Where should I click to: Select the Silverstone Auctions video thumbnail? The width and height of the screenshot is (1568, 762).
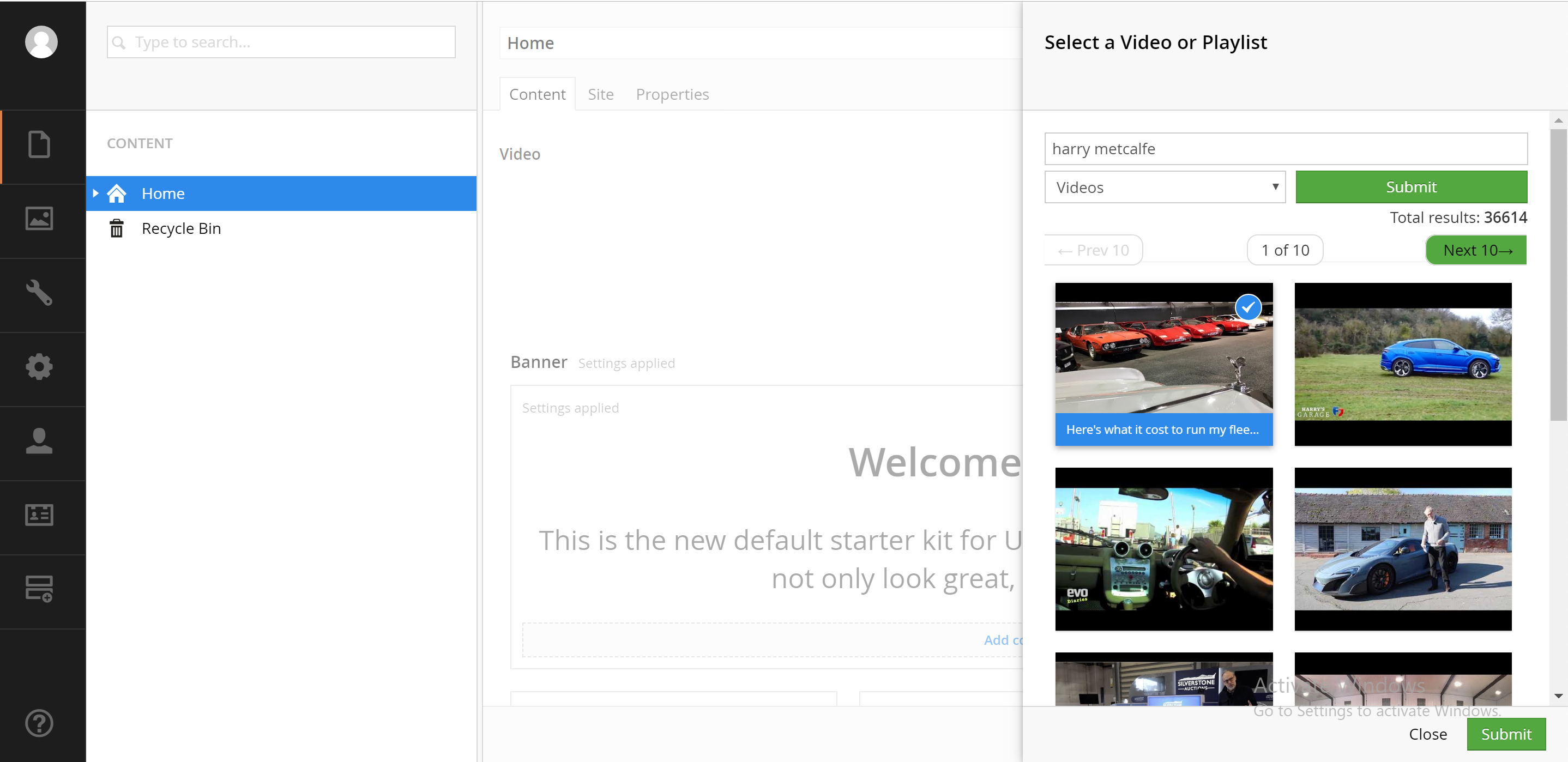[x=1164, y=679]
